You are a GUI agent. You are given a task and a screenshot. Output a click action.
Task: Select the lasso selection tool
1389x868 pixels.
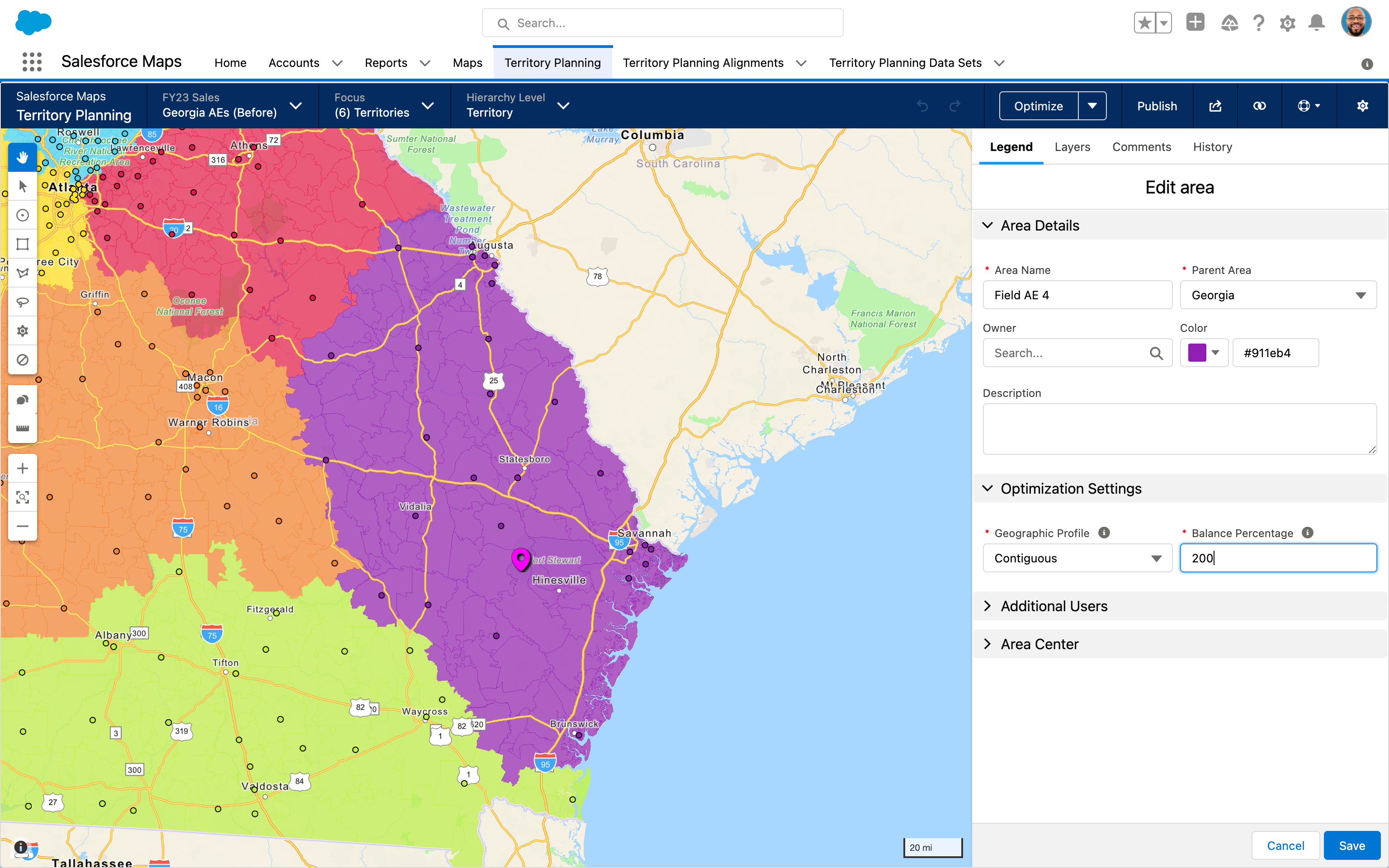[x=23, y=302]
